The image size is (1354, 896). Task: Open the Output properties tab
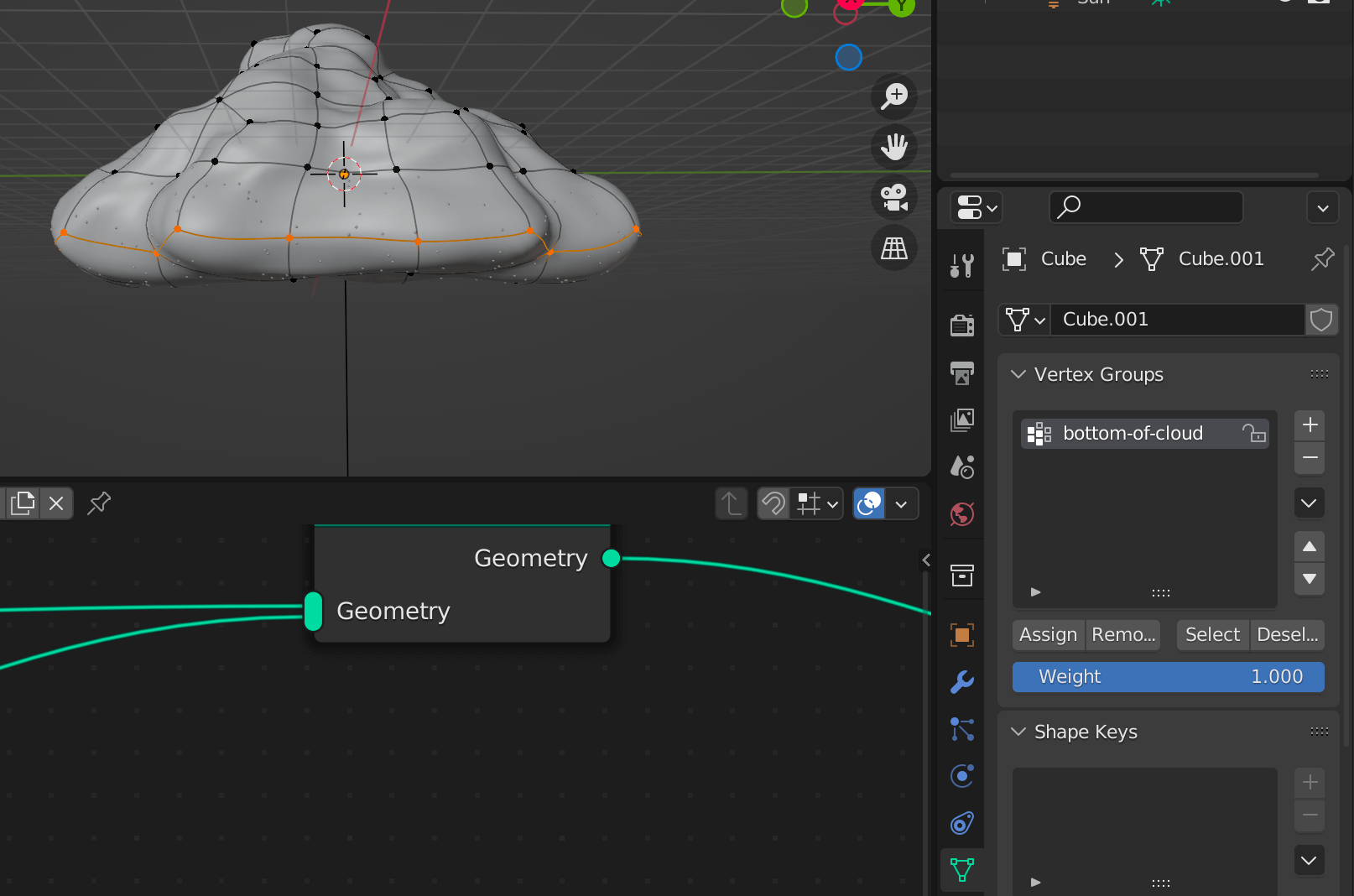(962, 372)
